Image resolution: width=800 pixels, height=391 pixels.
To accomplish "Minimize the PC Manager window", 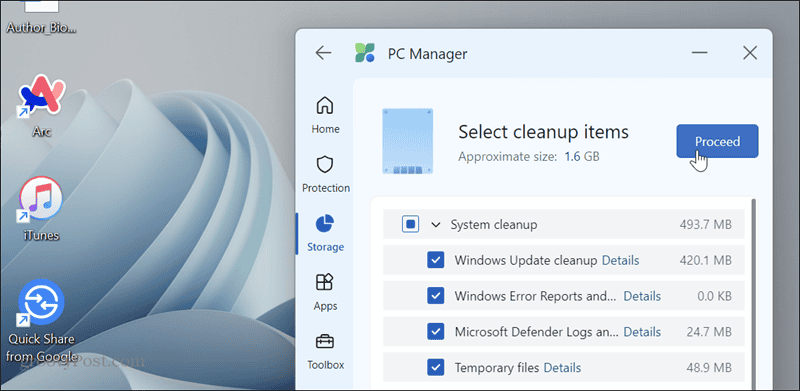I will tap(699, 53).
